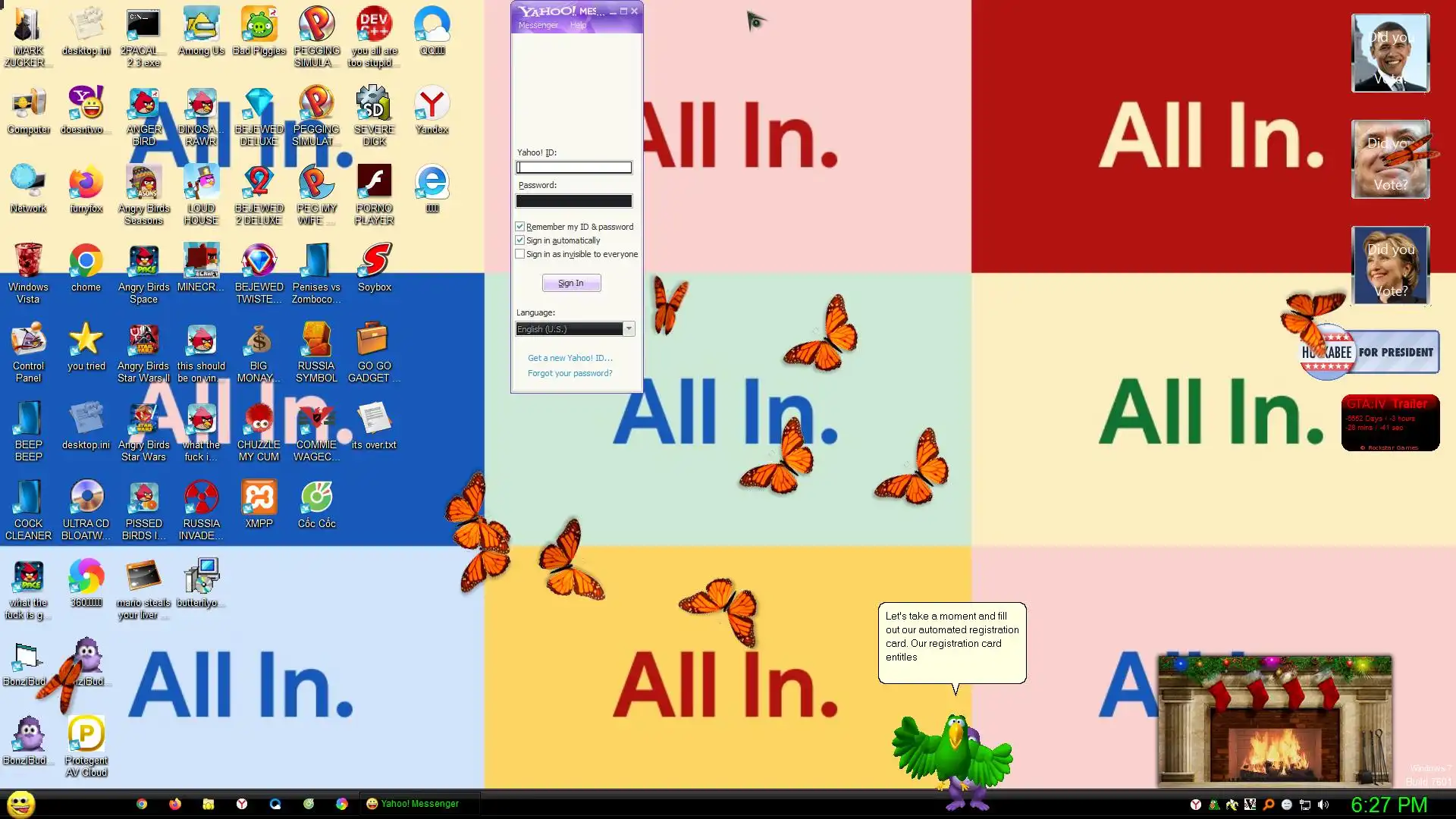This screenshot has width=1456, height=819.
Task: Click the Yahoo! ID input field
Action: coord(574,168)
